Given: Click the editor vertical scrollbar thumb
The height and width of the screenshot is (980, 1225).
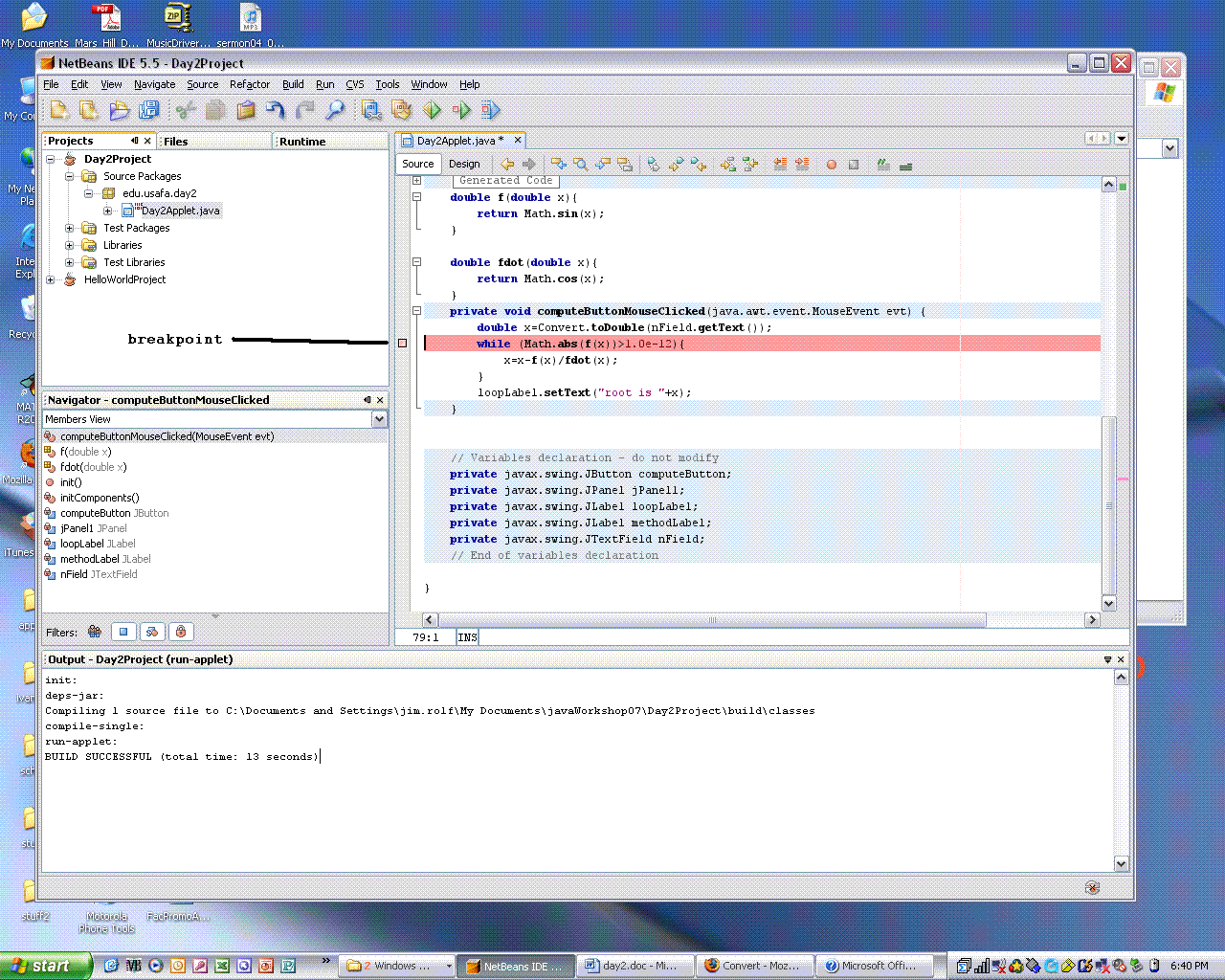Looking at the screenshot, I should tap(1109, 505).
